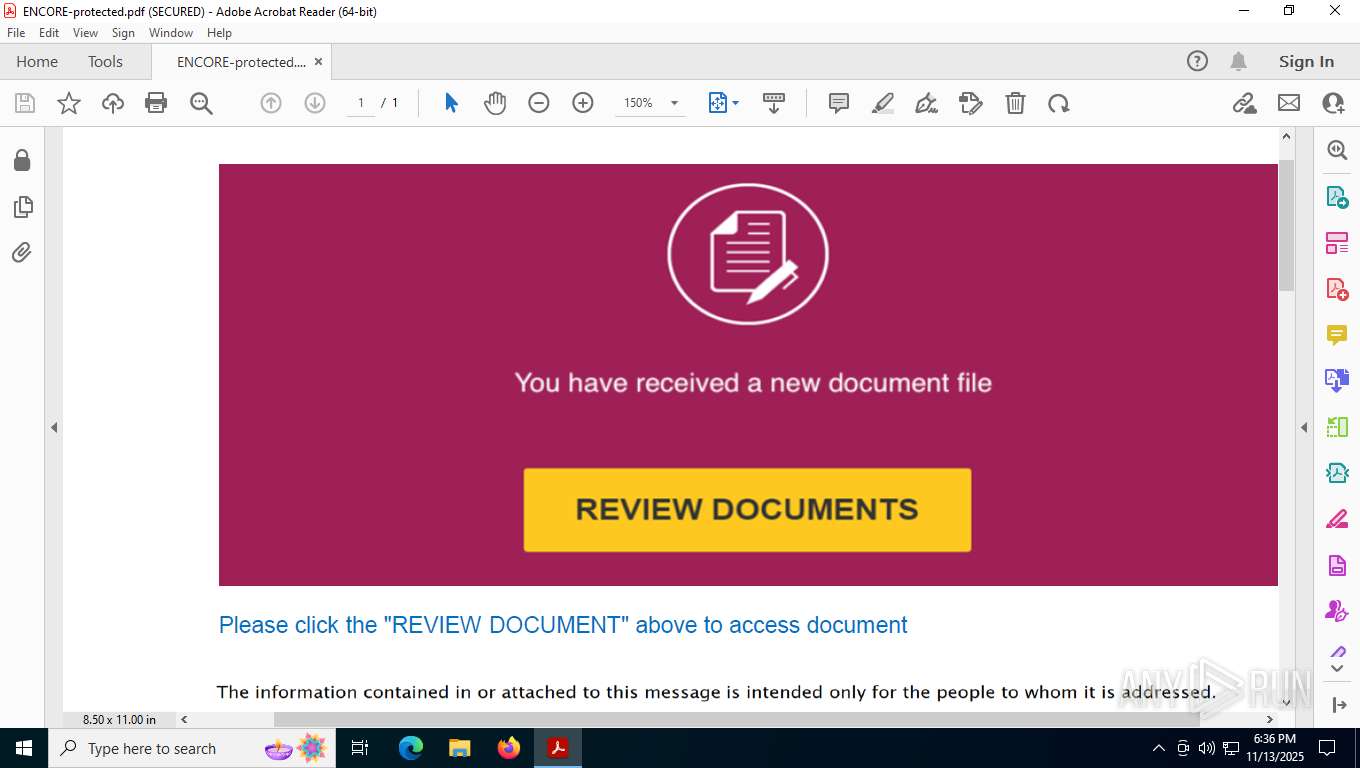Bookmark the file with the star icon
The height and width of the screenshot is (768, 1360).
(69, 103)
